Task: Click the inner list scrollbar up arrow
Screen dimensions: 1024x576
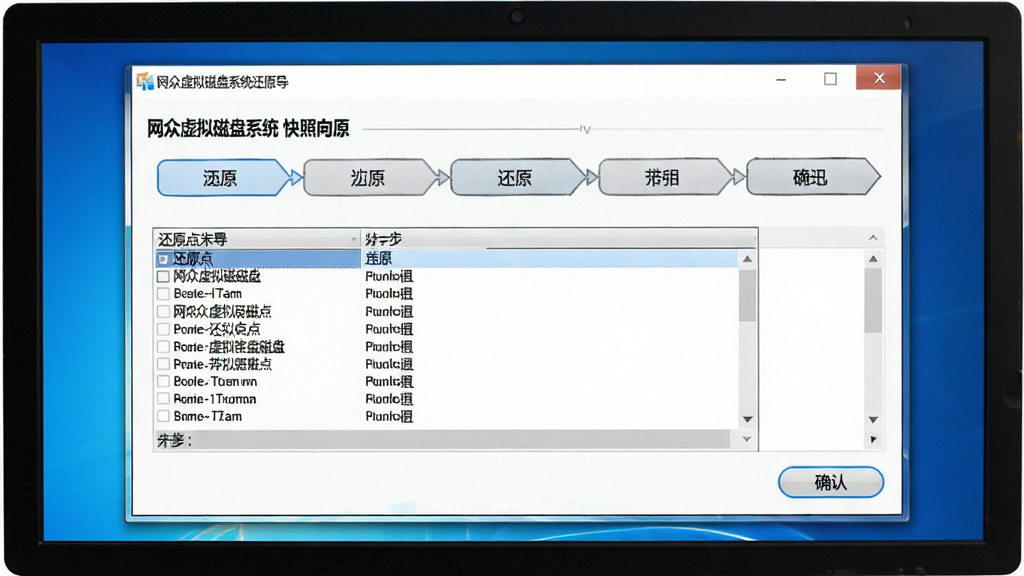Action: [748, 259]
